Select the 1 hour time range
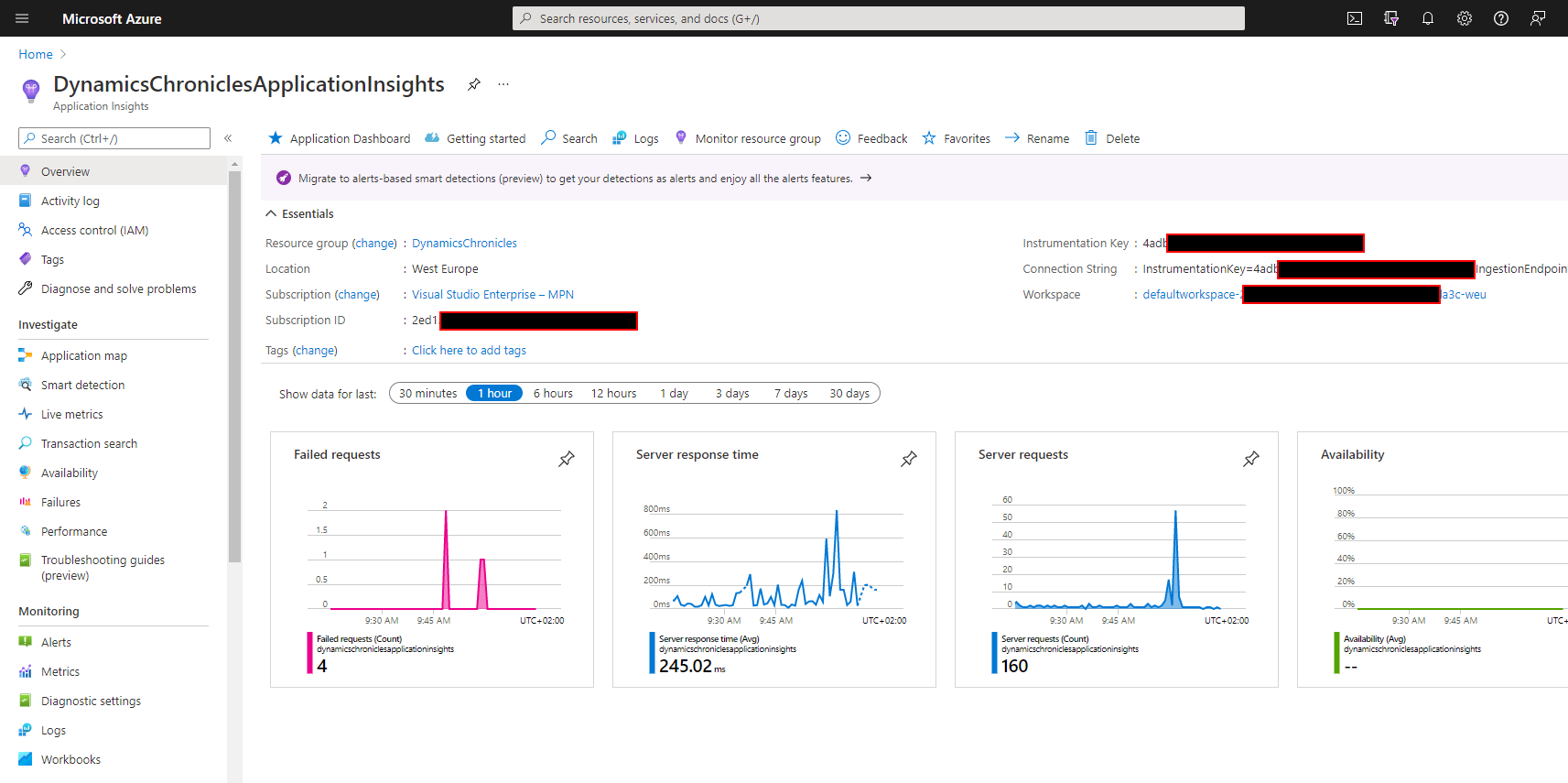The width and height of the screenshot is (1568, 783). [494, 393]
